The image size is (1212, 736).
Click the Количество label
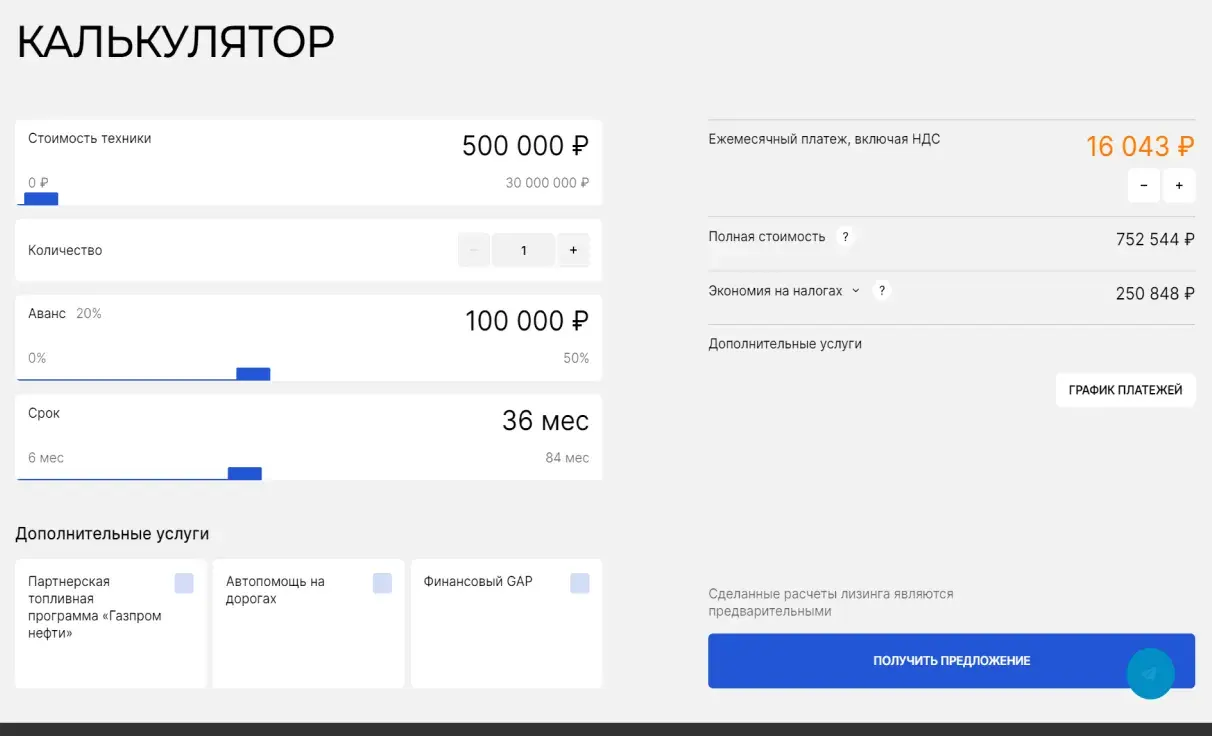pyautogui.click(x=65, y=250)
